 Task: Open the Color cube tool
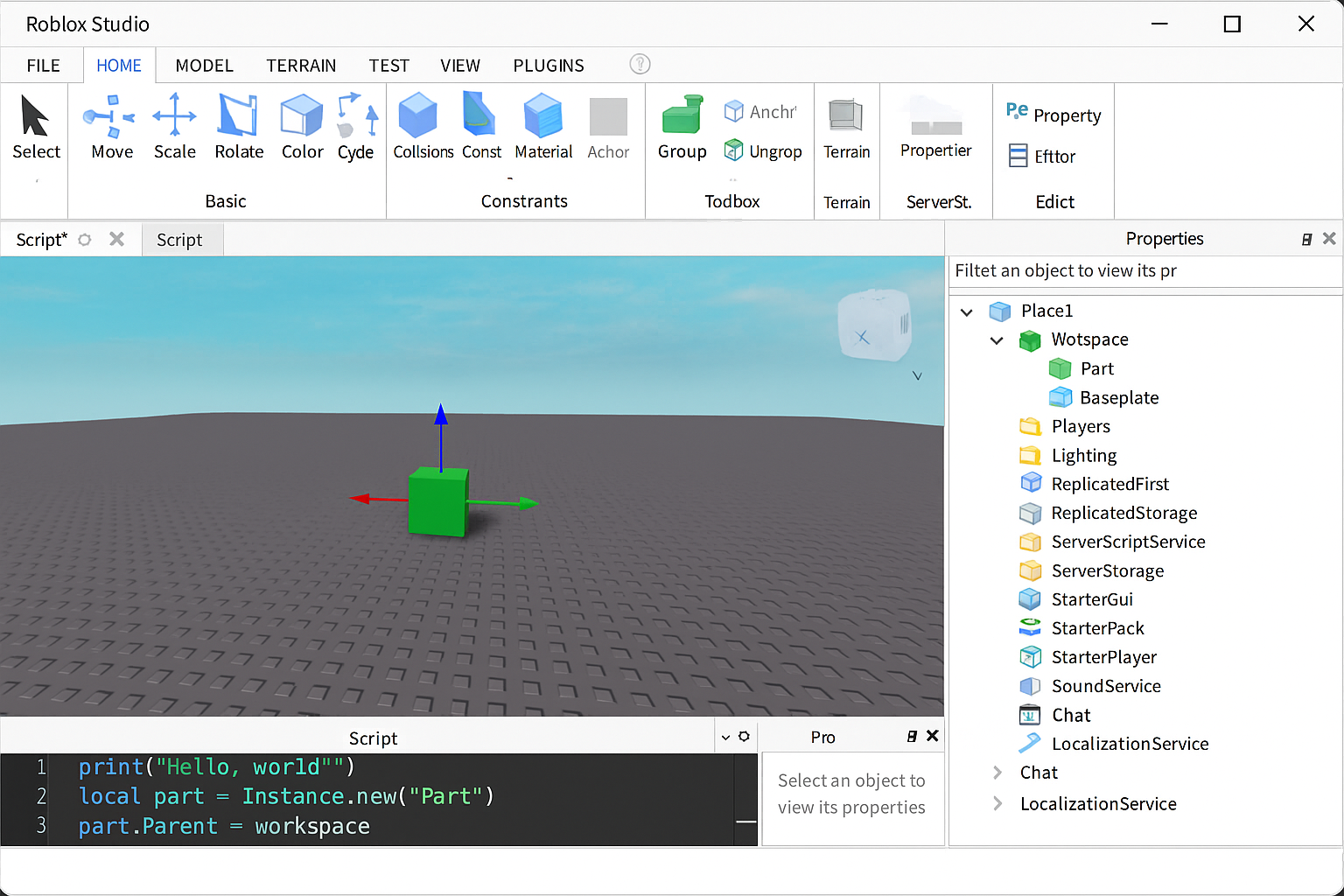pos(302,128)
